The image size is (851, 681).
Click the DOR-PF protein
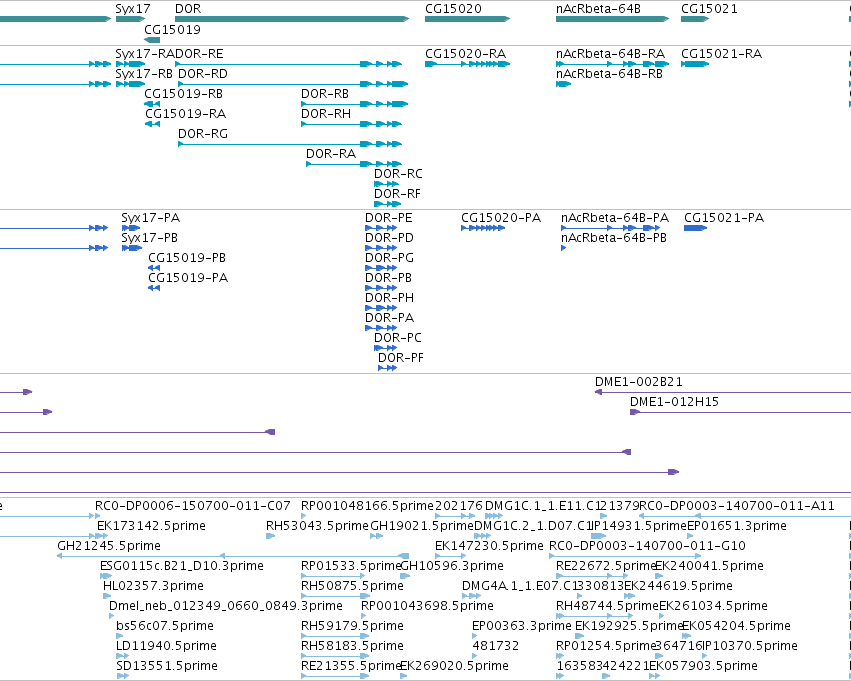point(388,368)
